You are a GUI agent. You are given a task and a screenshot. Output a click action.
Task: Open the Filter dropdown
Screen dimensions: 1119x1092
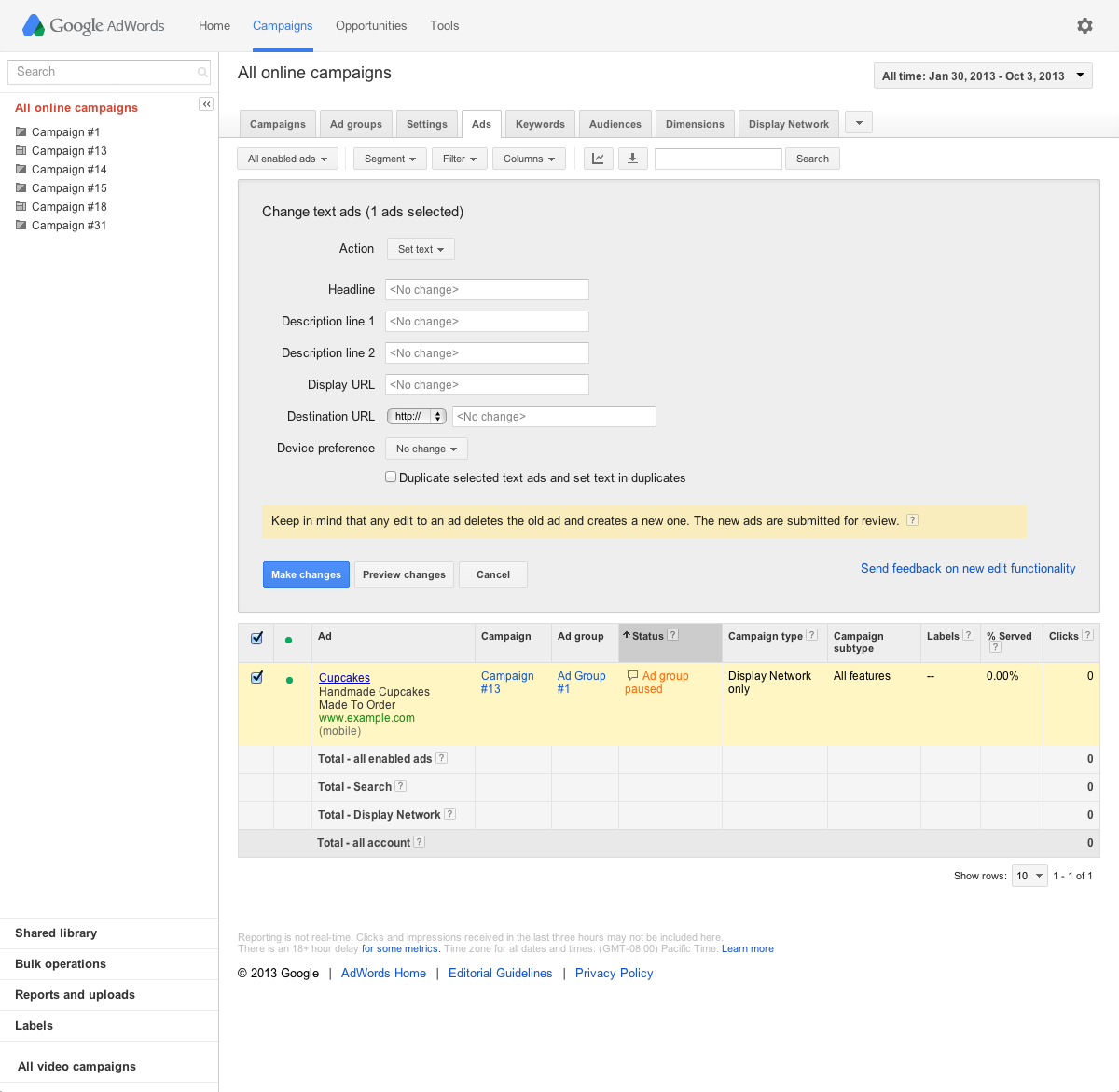pos(459,159)
